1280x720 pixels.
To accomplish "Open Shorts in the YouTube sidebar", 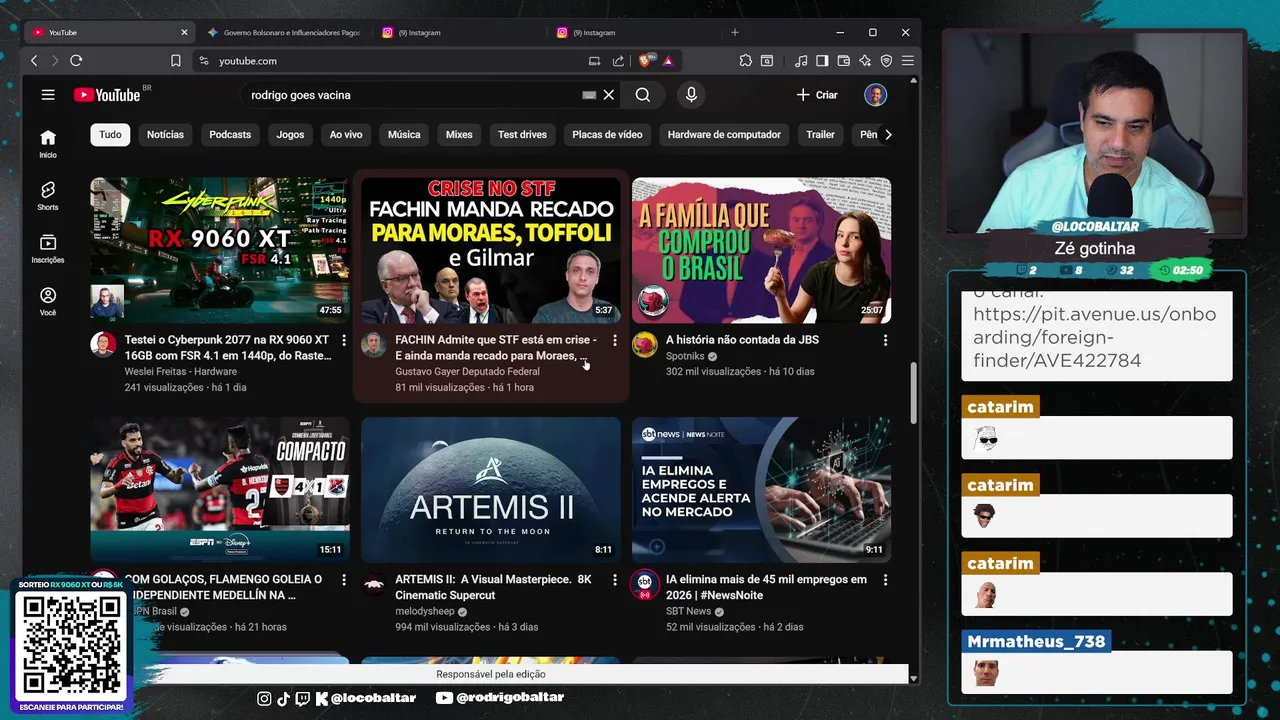I will [x=48, y=196].
